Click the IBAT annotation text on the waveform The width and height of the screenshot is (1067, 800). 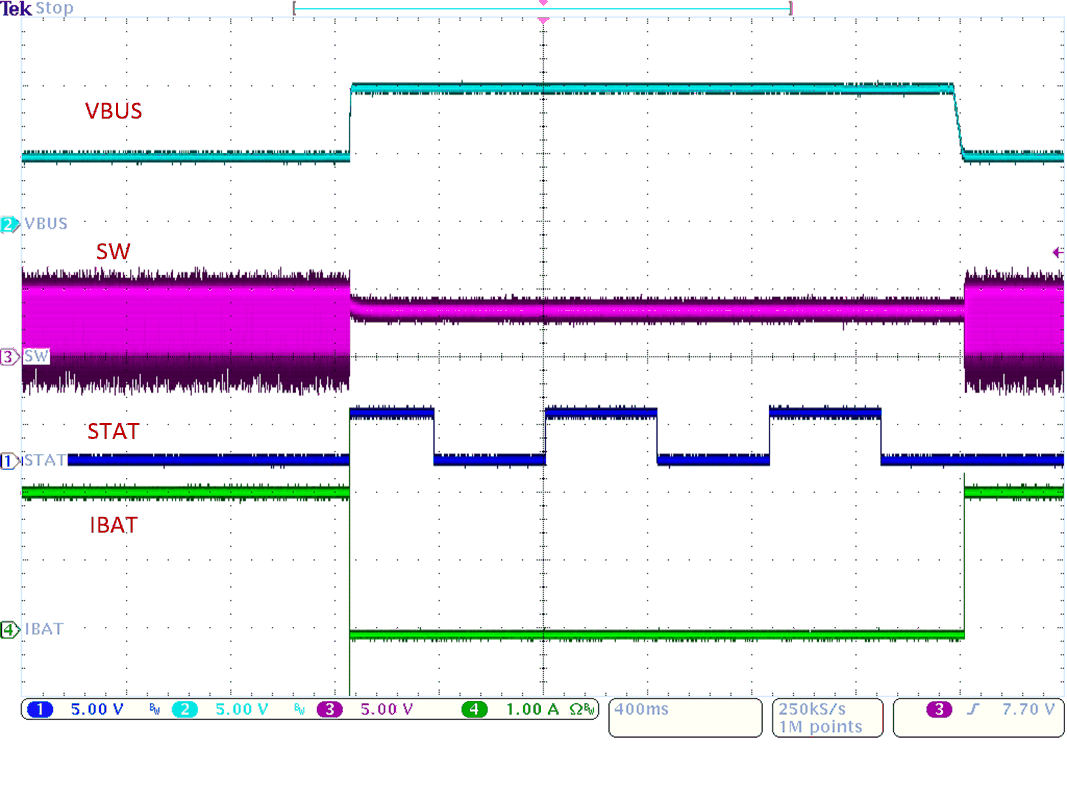[113, 525]
